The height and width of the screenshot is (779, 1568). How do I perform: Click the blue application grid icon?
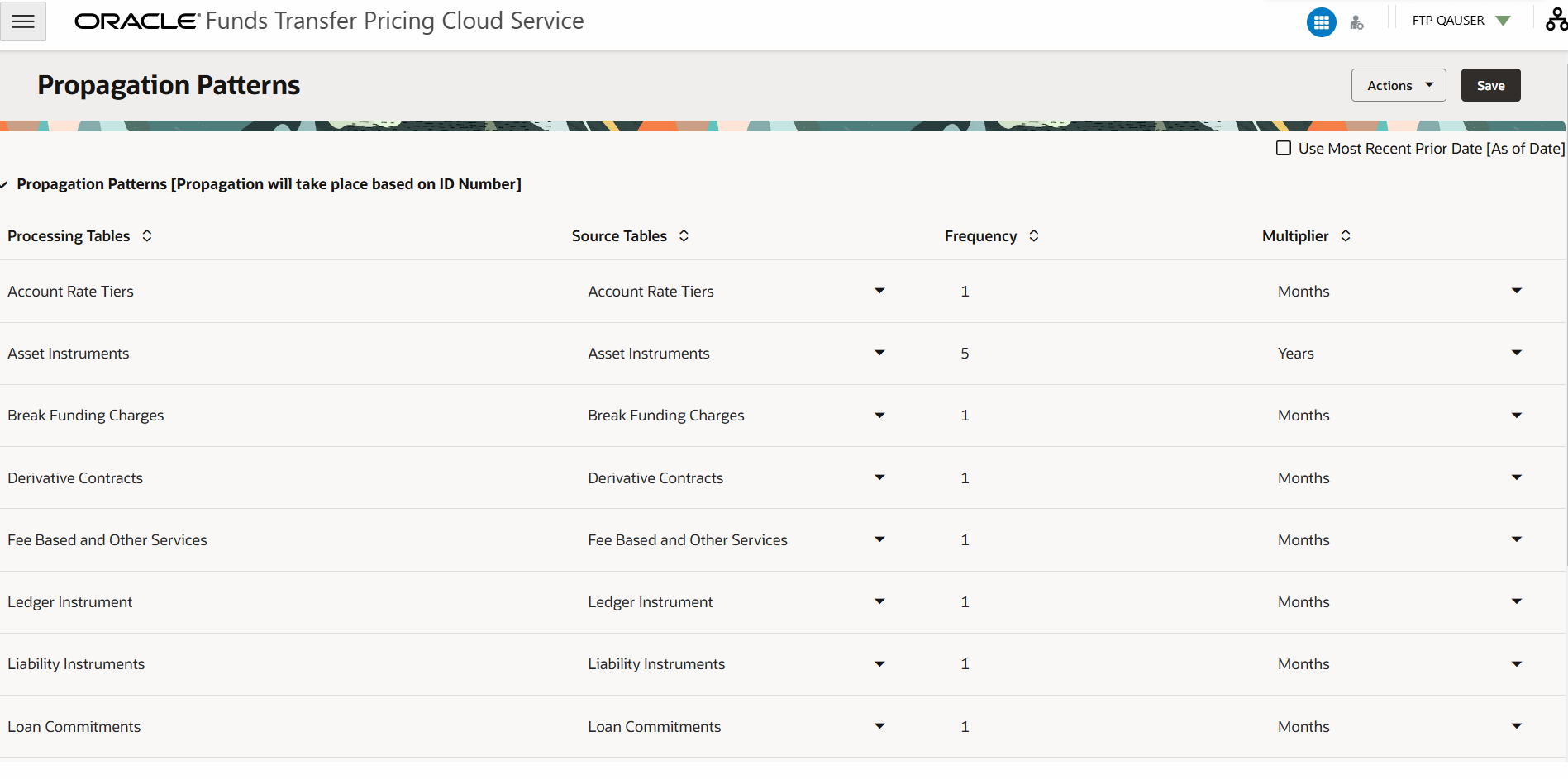point(1321,22)
